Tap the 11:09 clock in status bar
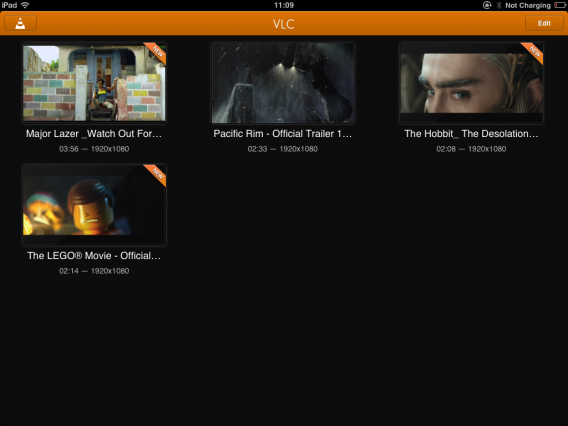 coord(284,5)
